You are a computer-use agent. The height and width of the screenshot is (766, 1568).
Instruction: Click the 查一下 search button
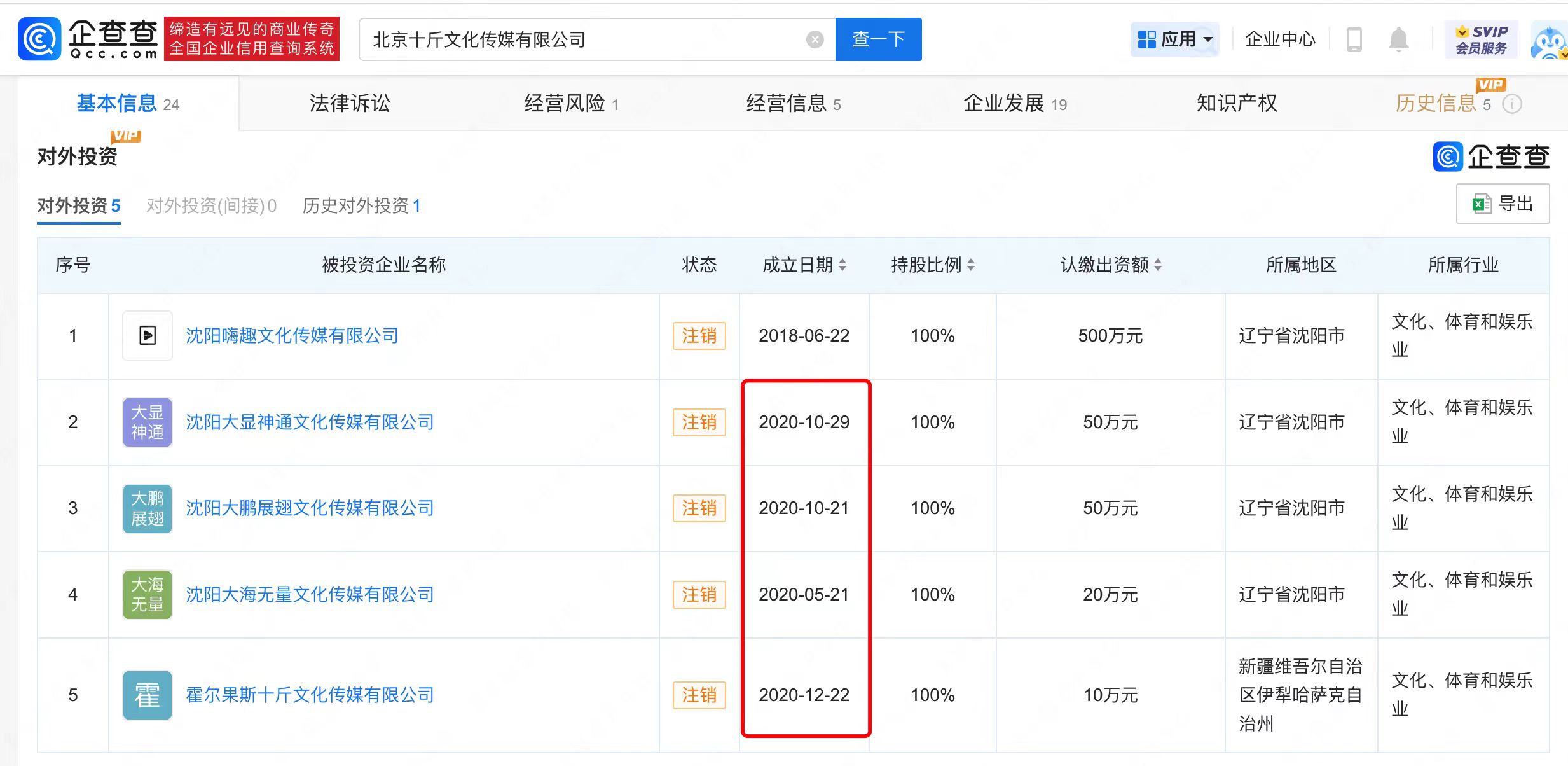pos(878,39)
